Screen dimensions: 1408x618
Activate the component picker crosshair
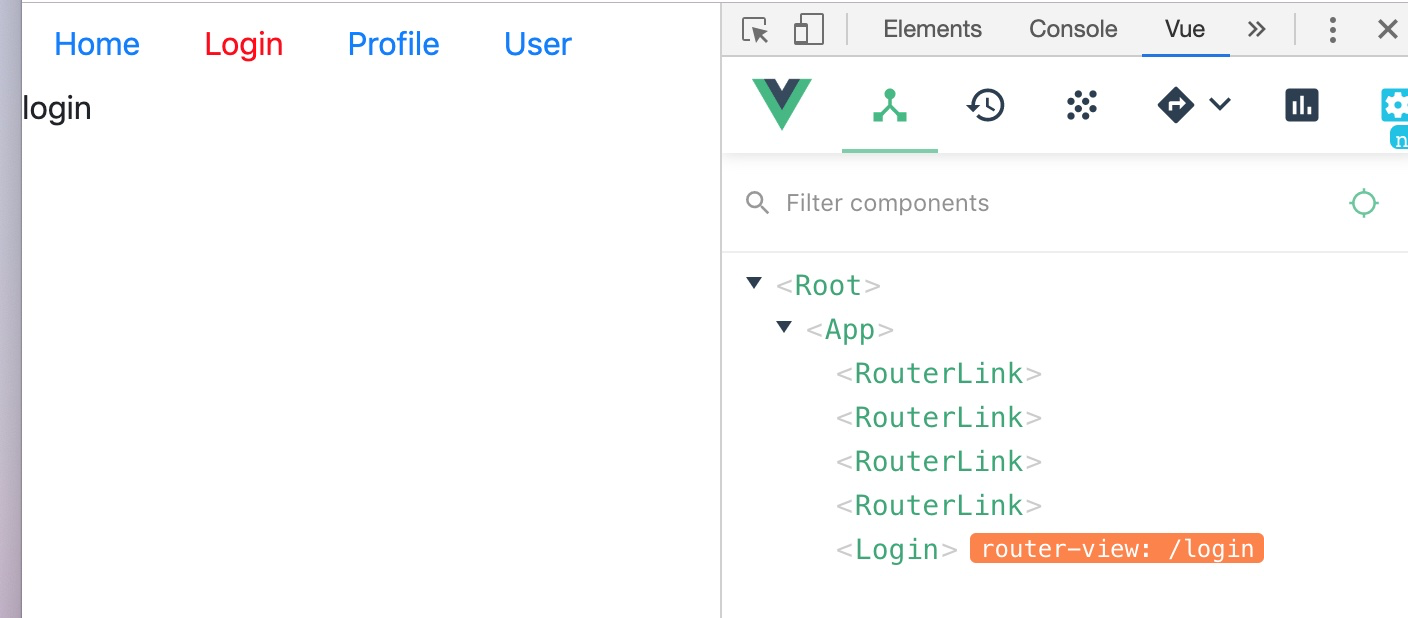coord(1364,203)
